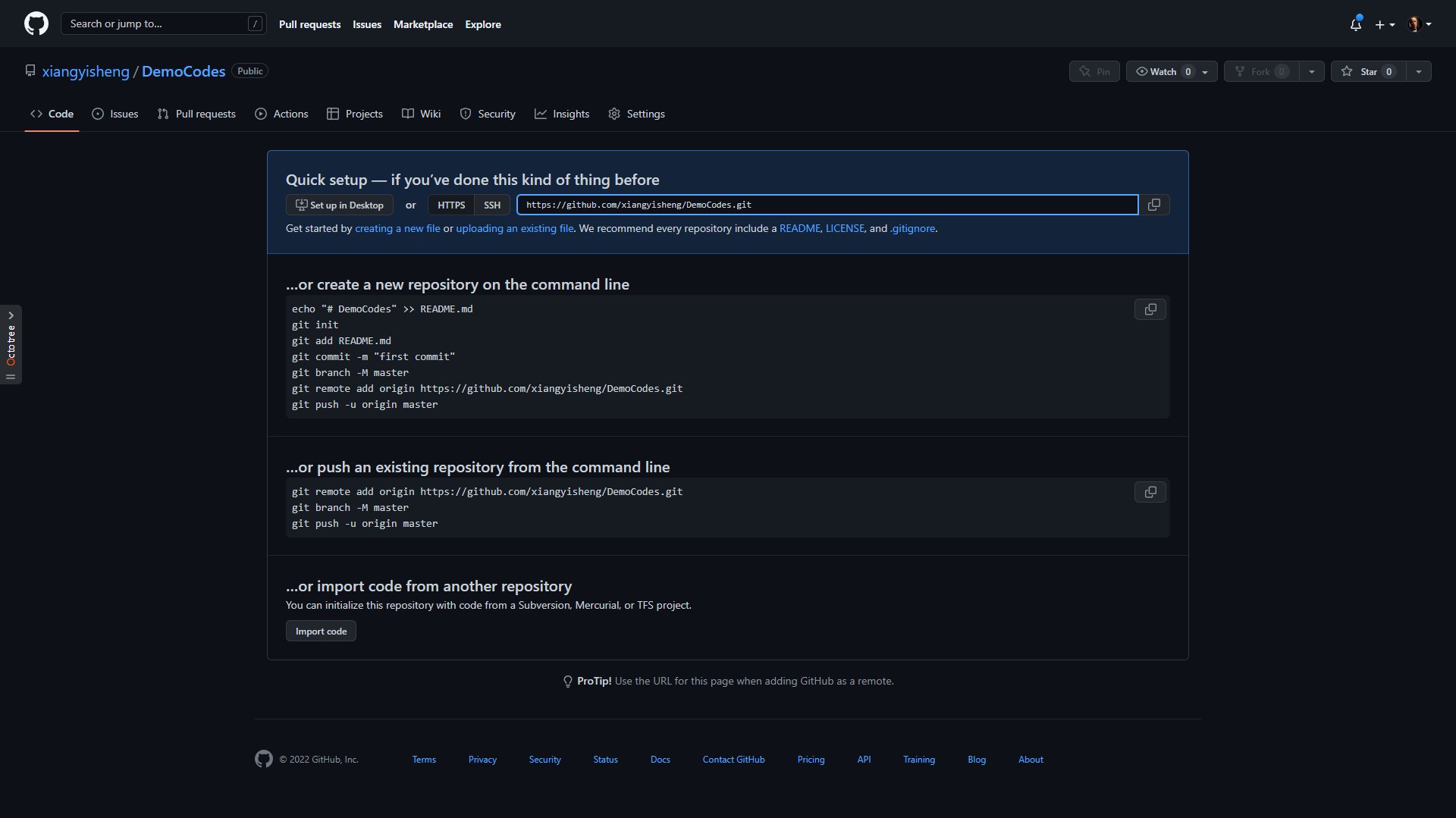This screenshot has height=818, width=1456.
Task: Go to Marketplace
Action: [423, 24]
